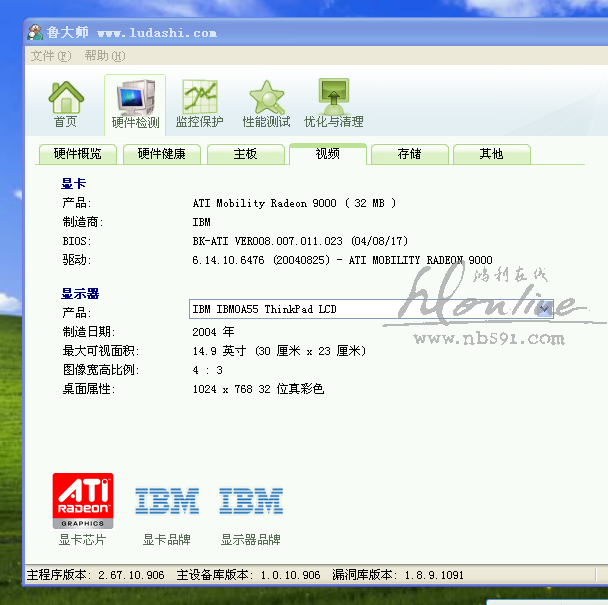
Task: Click the 图像宽高比例: label
Action: point(101,370)
